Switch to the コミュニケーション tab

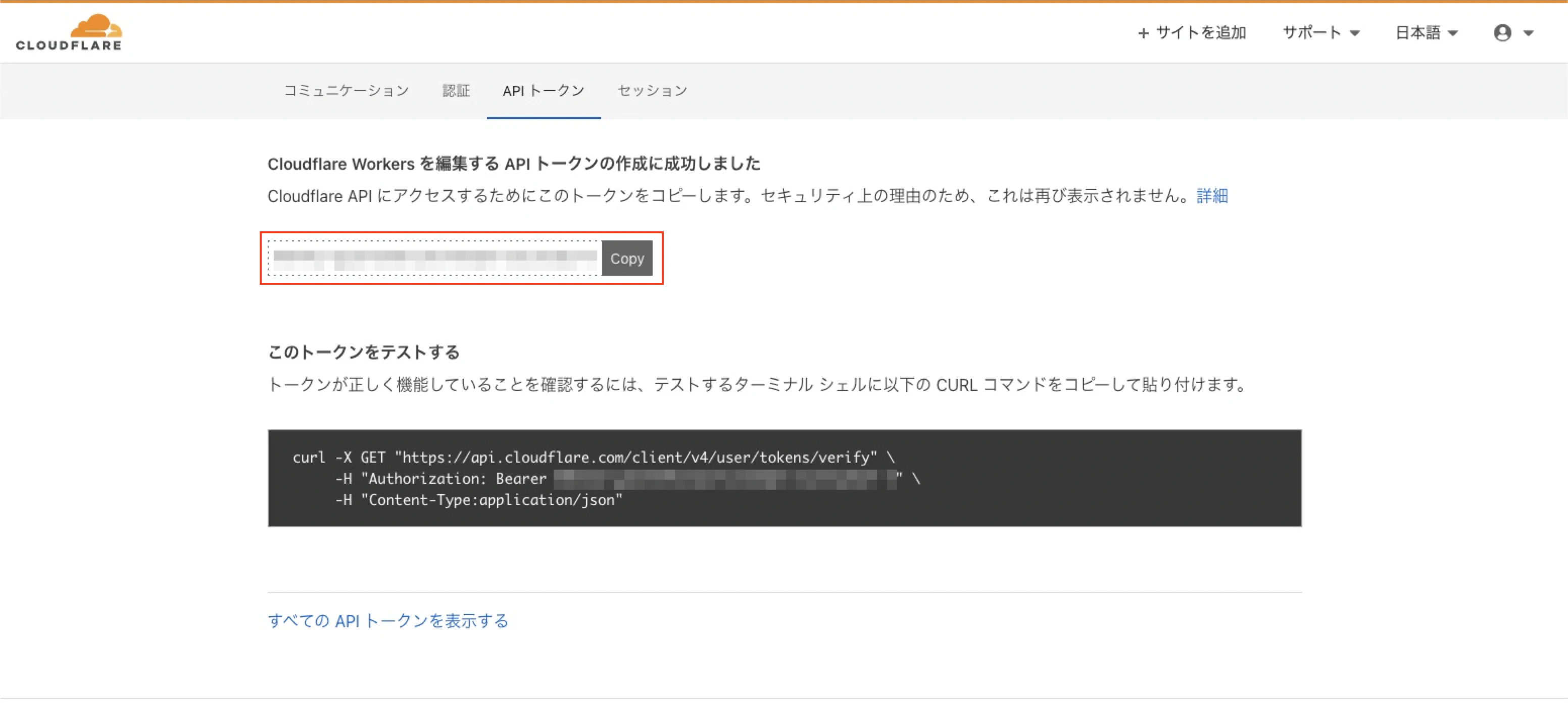tap(347, 91)
